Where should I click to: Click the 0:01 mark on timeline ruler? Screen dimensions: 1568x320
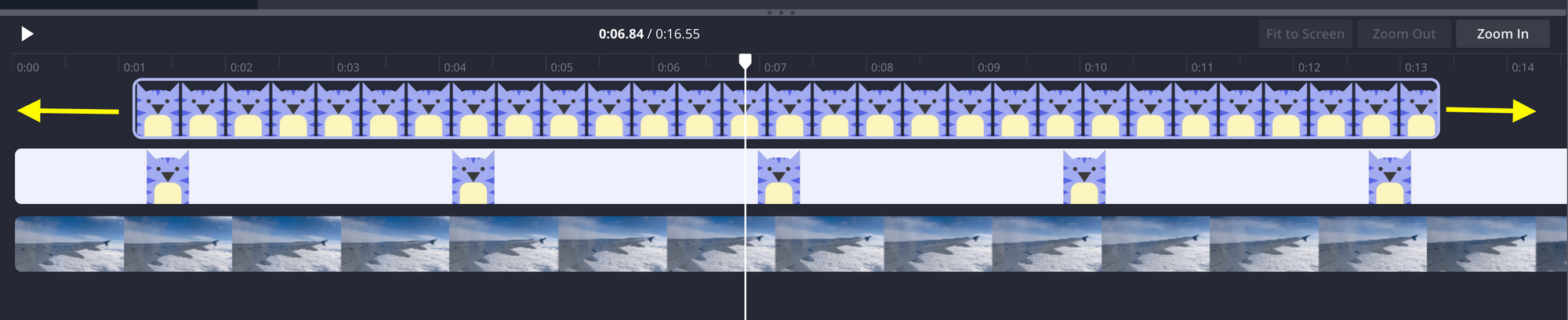(134, 67)
